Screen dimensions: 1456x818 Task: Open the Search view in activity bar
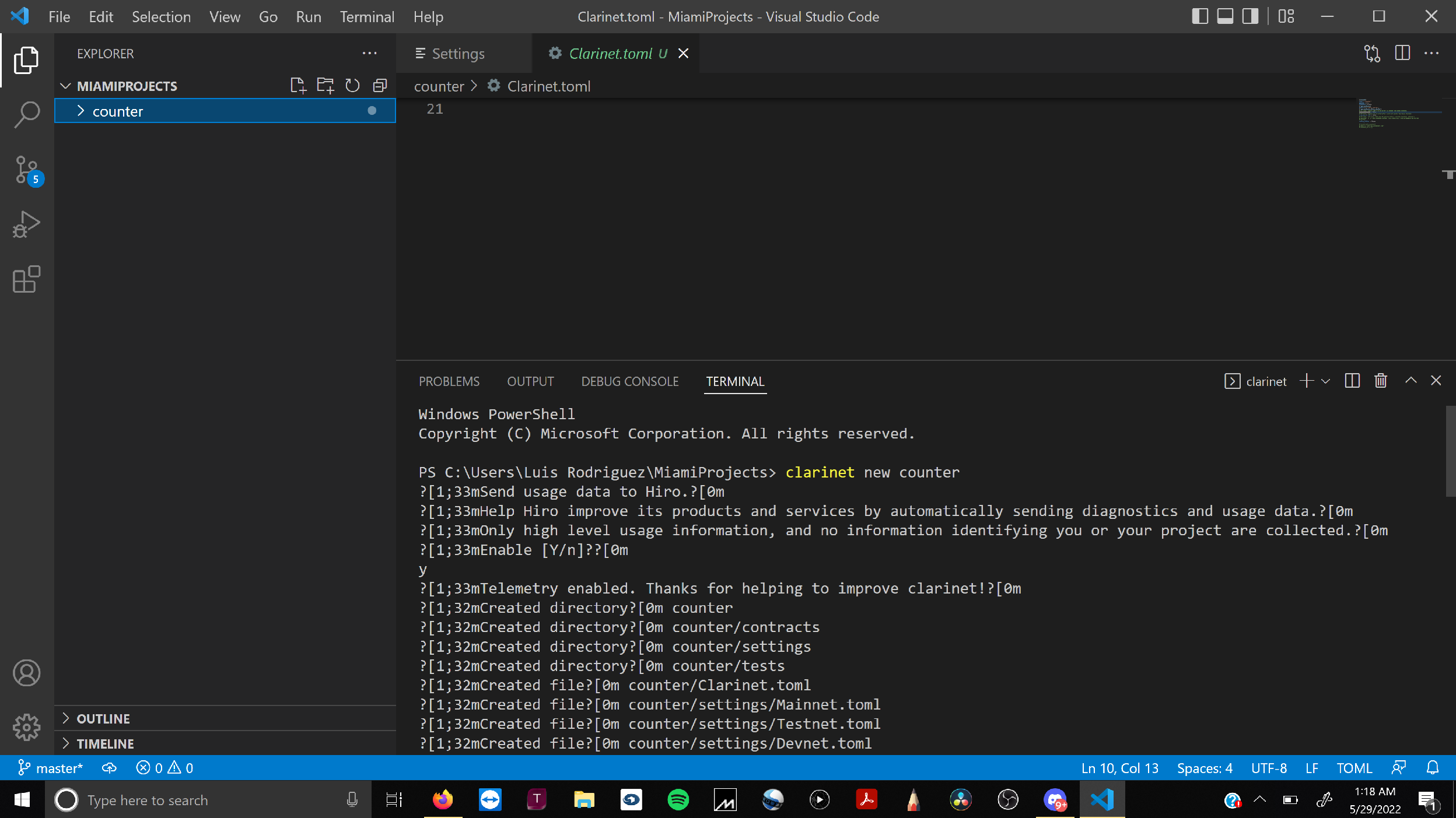click(x=27, y=114)
